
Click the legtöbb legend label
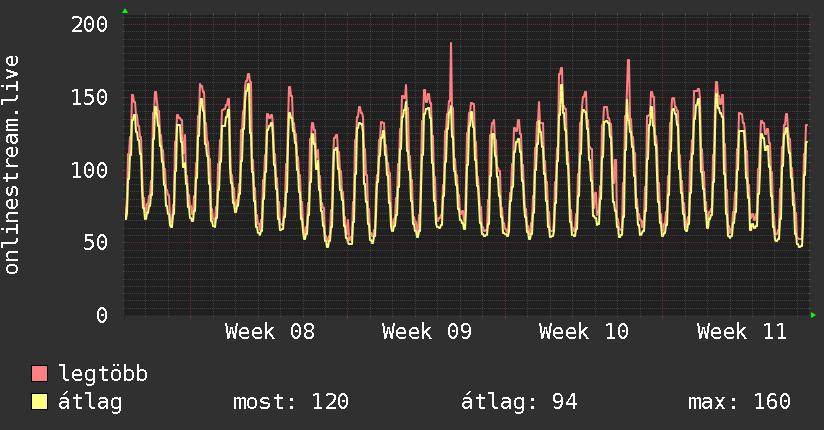(x=103, y=374)
